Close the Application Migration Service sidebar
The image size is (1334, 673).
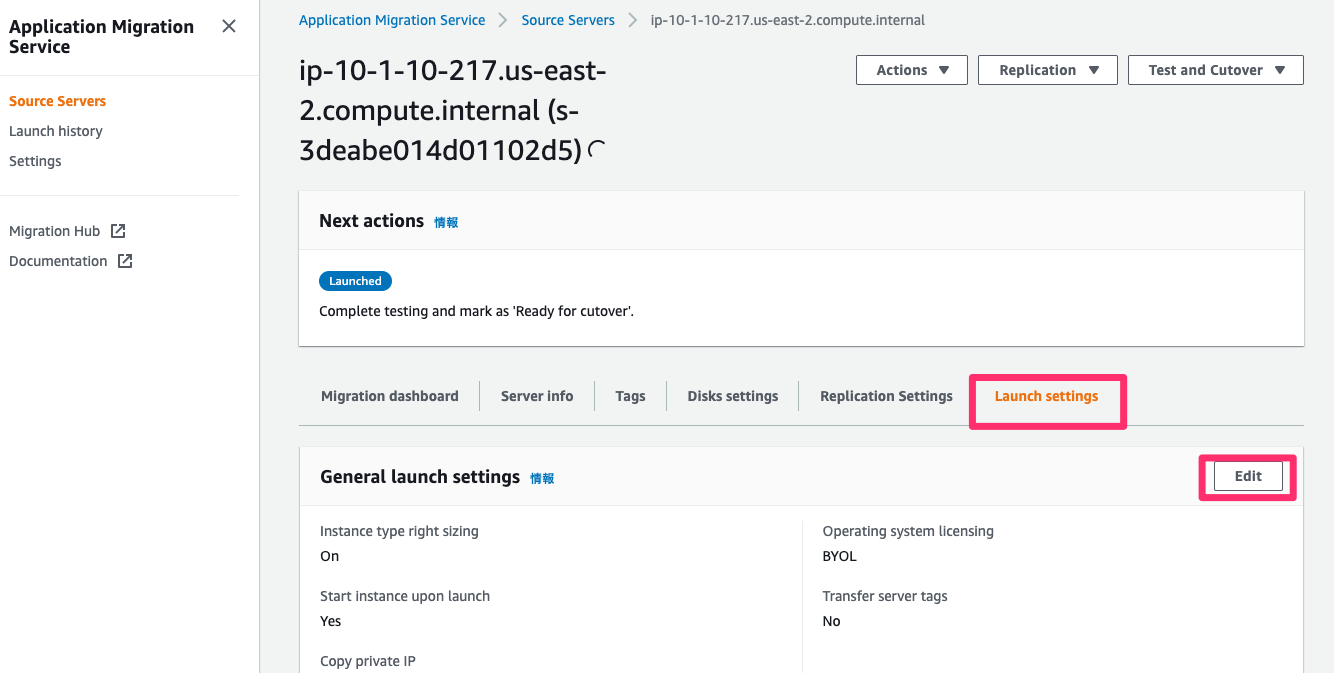pos(229,26)
